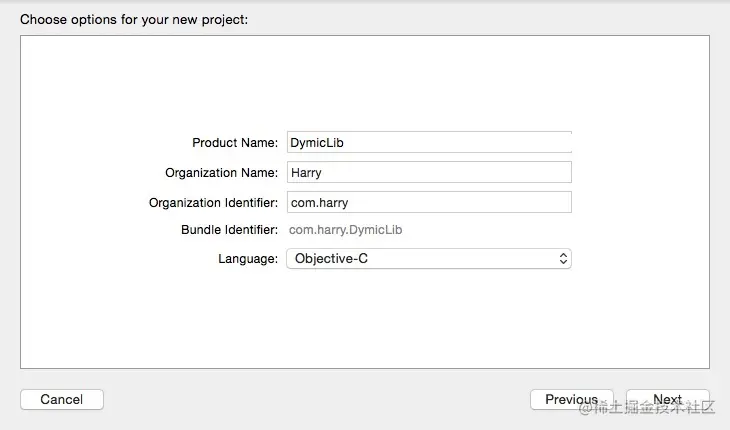
Task: Click the 'Choose options for your new project' heading
Action: click(x=133, y=19)
